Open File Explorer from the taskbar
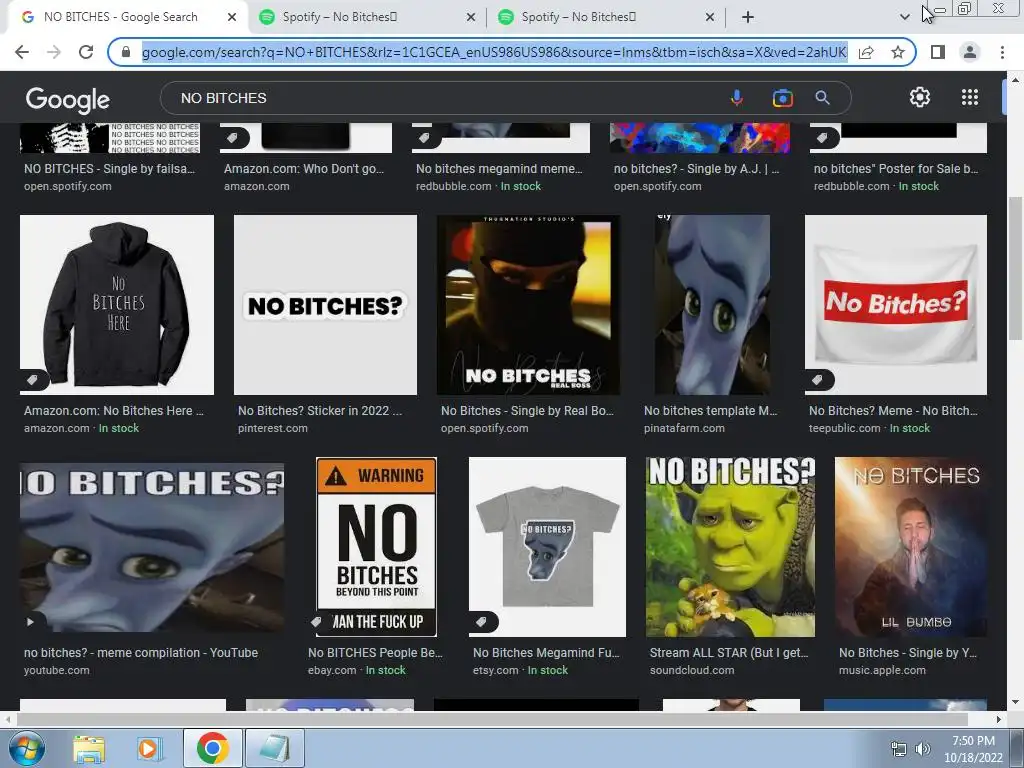 pos(89,748)
